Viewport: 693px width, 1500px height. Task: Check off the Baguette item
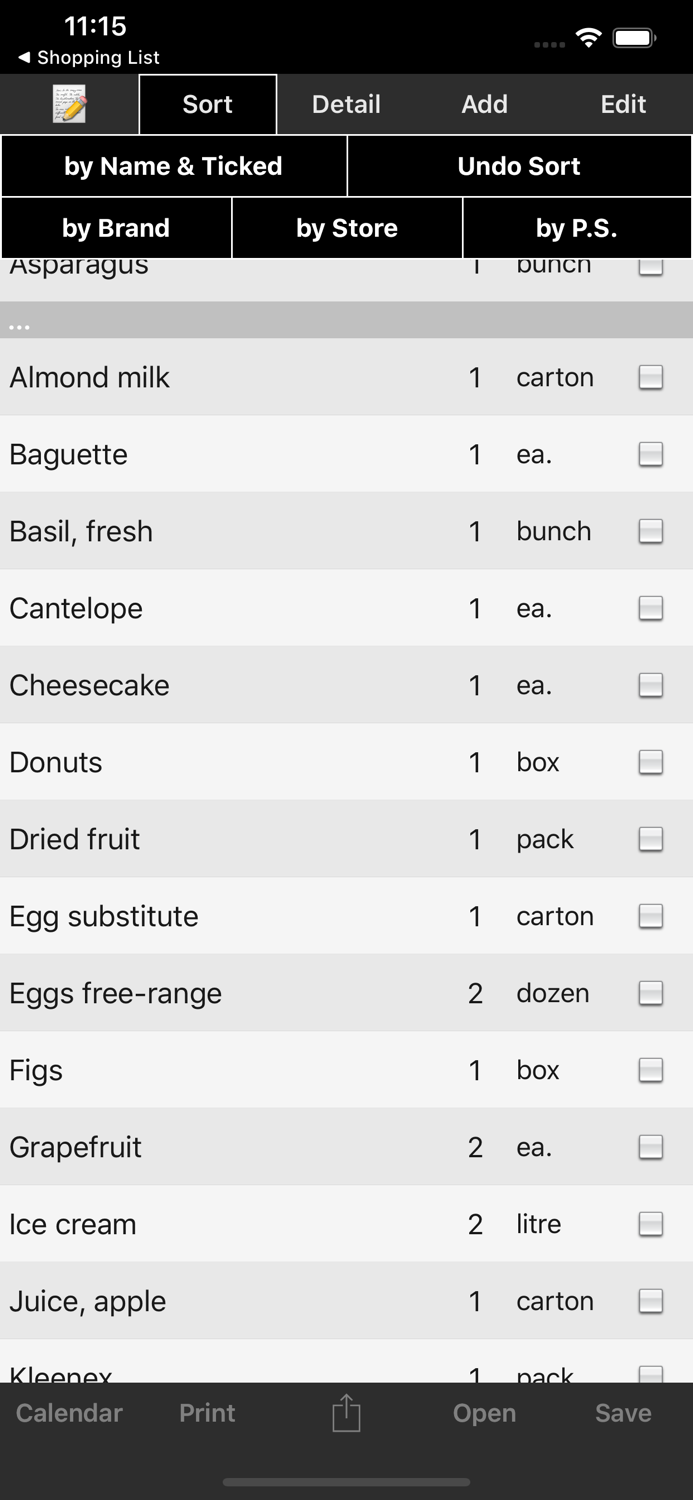click(x=650, y=454)
